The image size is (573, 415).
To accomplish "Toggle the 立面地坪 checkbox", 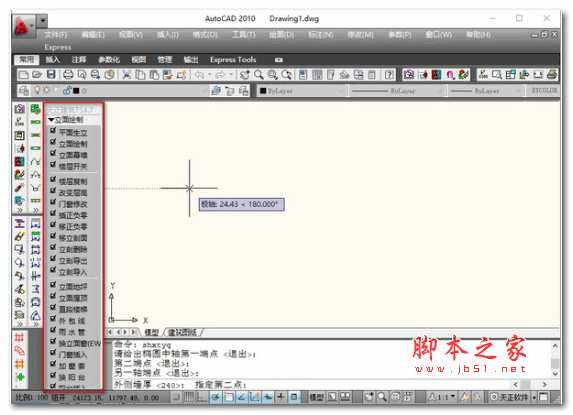I will pos(53,285).
